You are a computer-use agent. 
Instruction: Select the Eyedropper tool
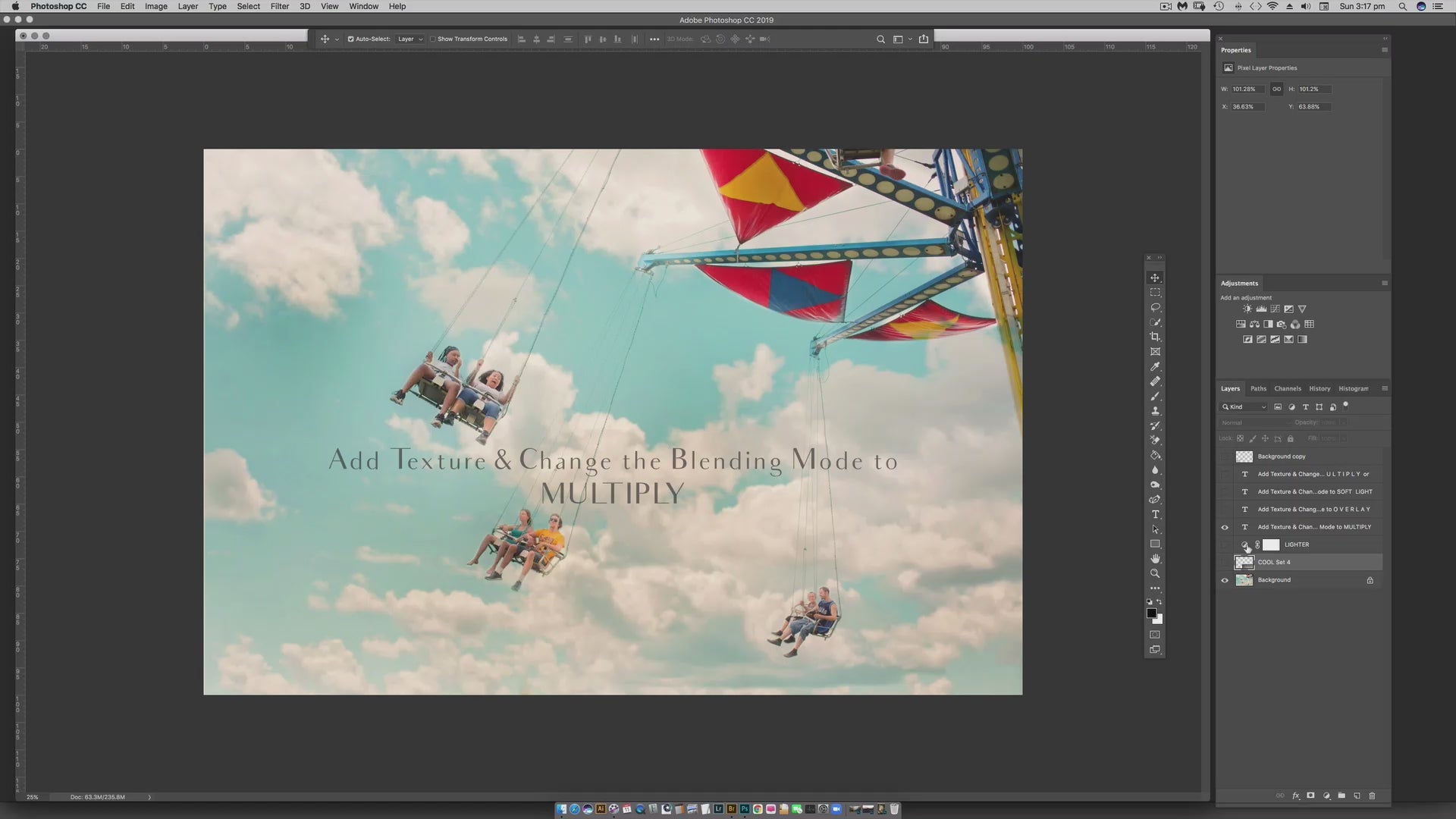coord(1155,366)
